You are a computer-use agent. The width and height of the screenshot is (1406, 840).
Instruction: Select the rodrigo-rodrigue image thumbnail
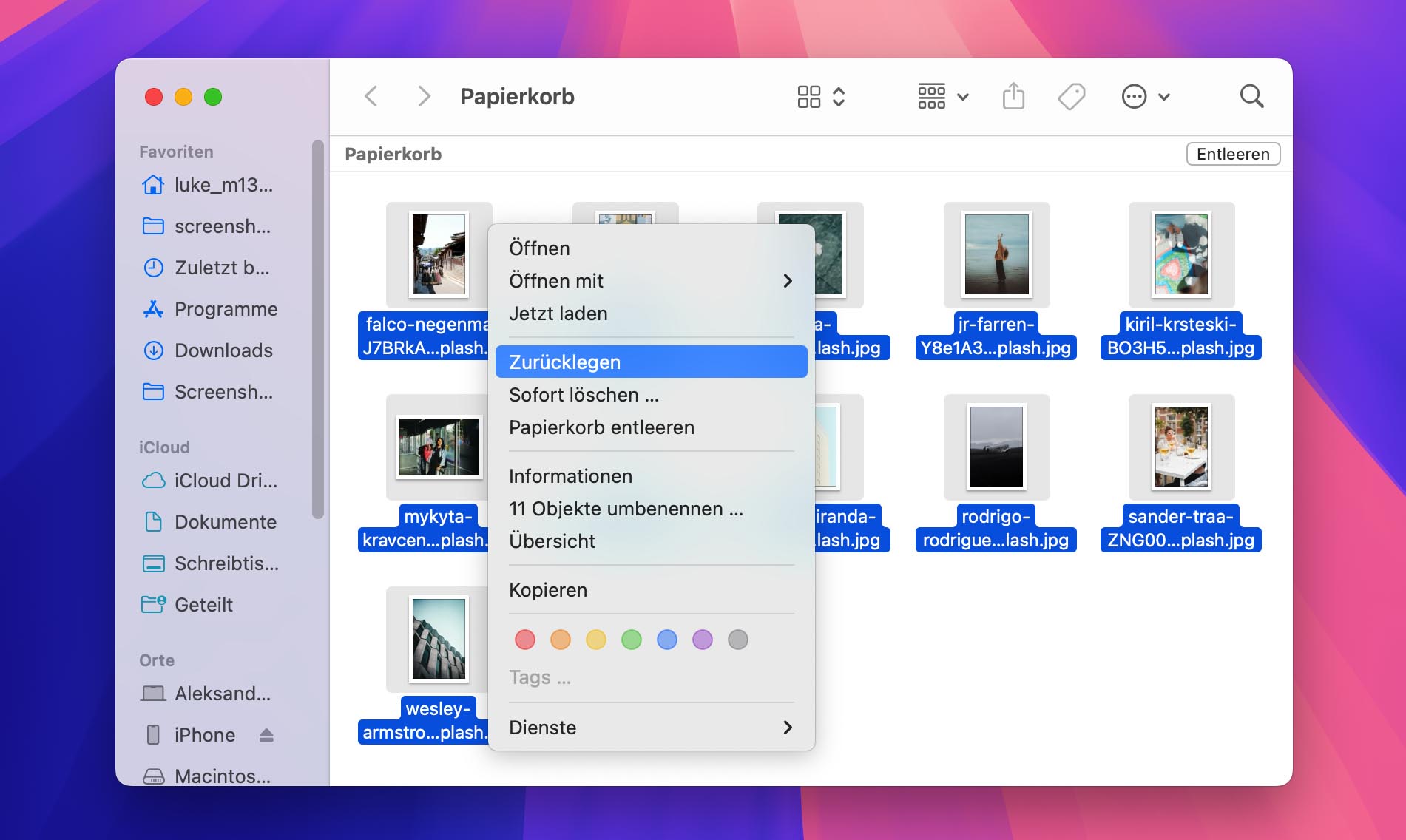996,447
